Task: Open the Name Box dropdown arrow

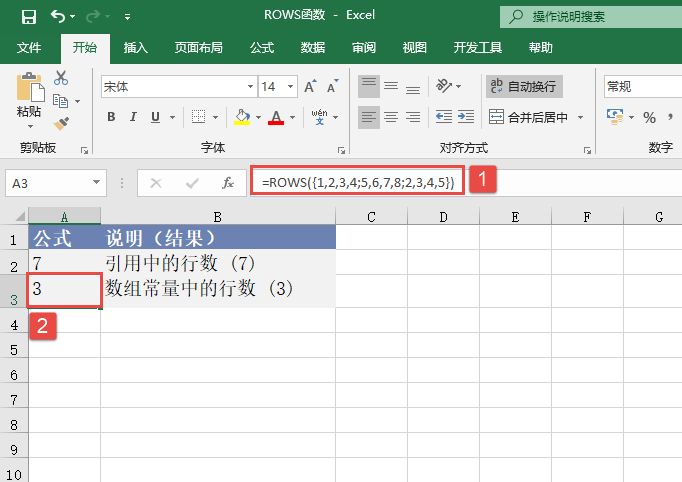Action: point(97,182)
